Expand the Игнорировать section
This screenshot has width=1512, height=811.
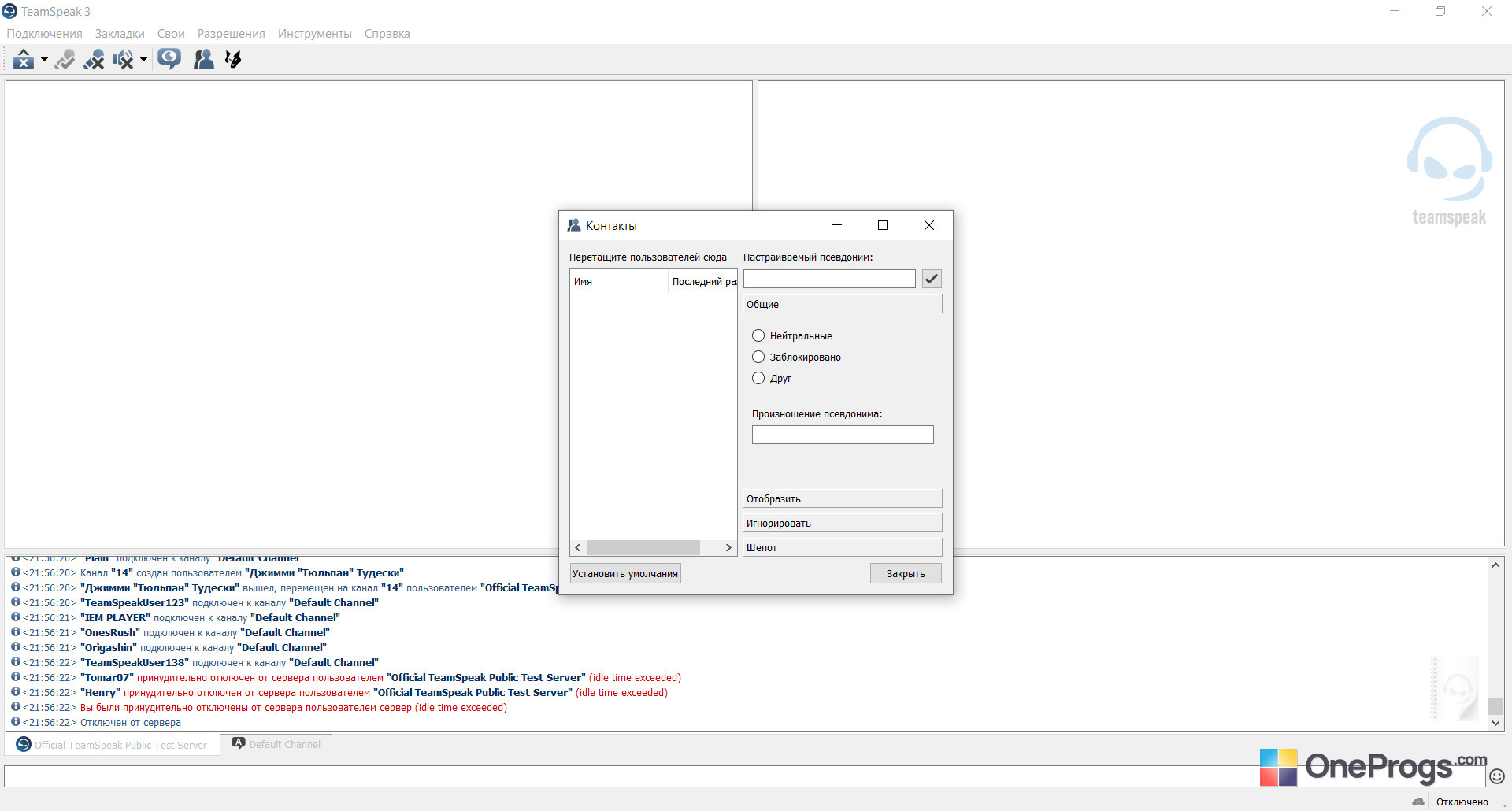[x=843, y=523]
